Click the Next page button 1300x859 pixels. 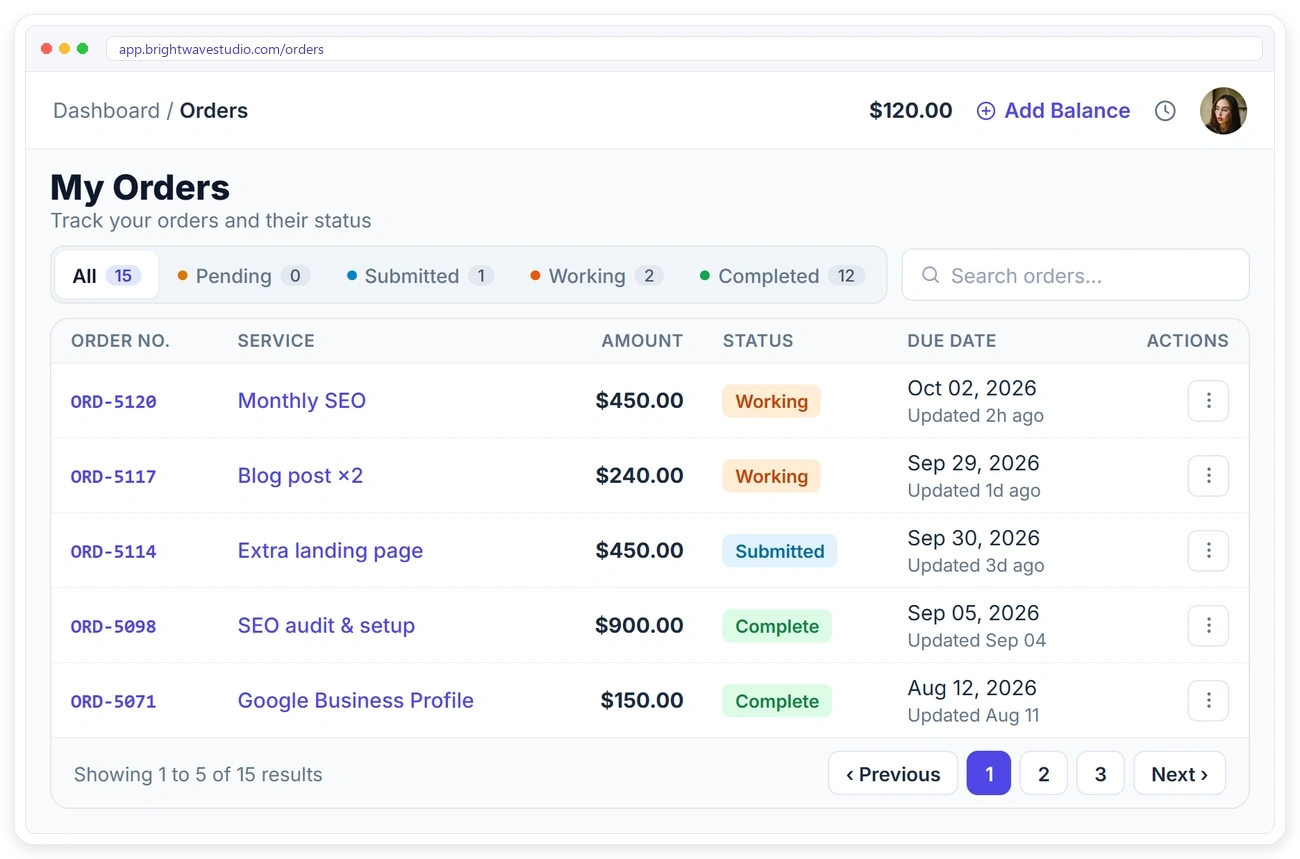pos(1179,774)
